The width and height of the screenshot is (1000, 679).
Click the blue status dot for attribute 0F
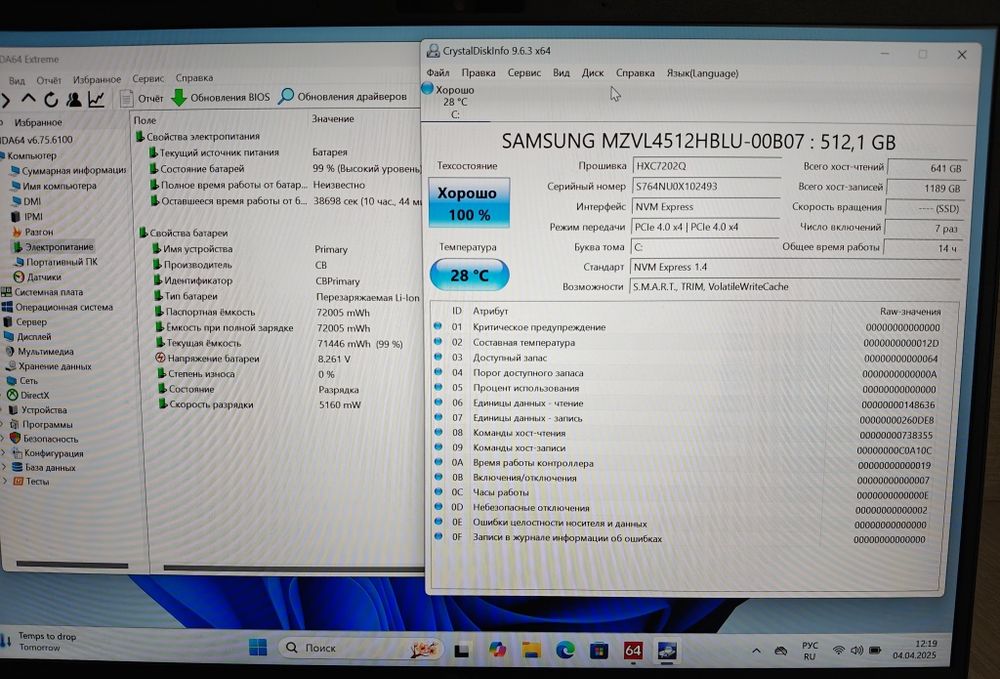tap(438, 537)
